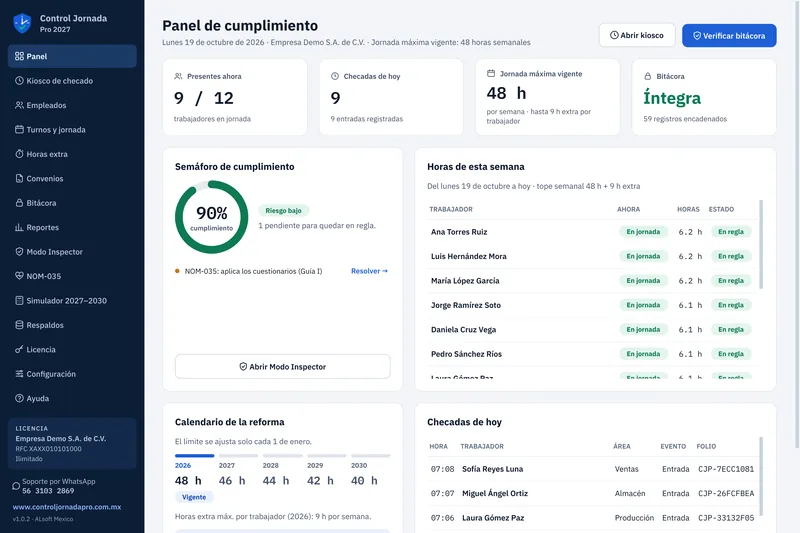
Task: Select Ana Torres Ruiz row
Action: coord(591,232)
